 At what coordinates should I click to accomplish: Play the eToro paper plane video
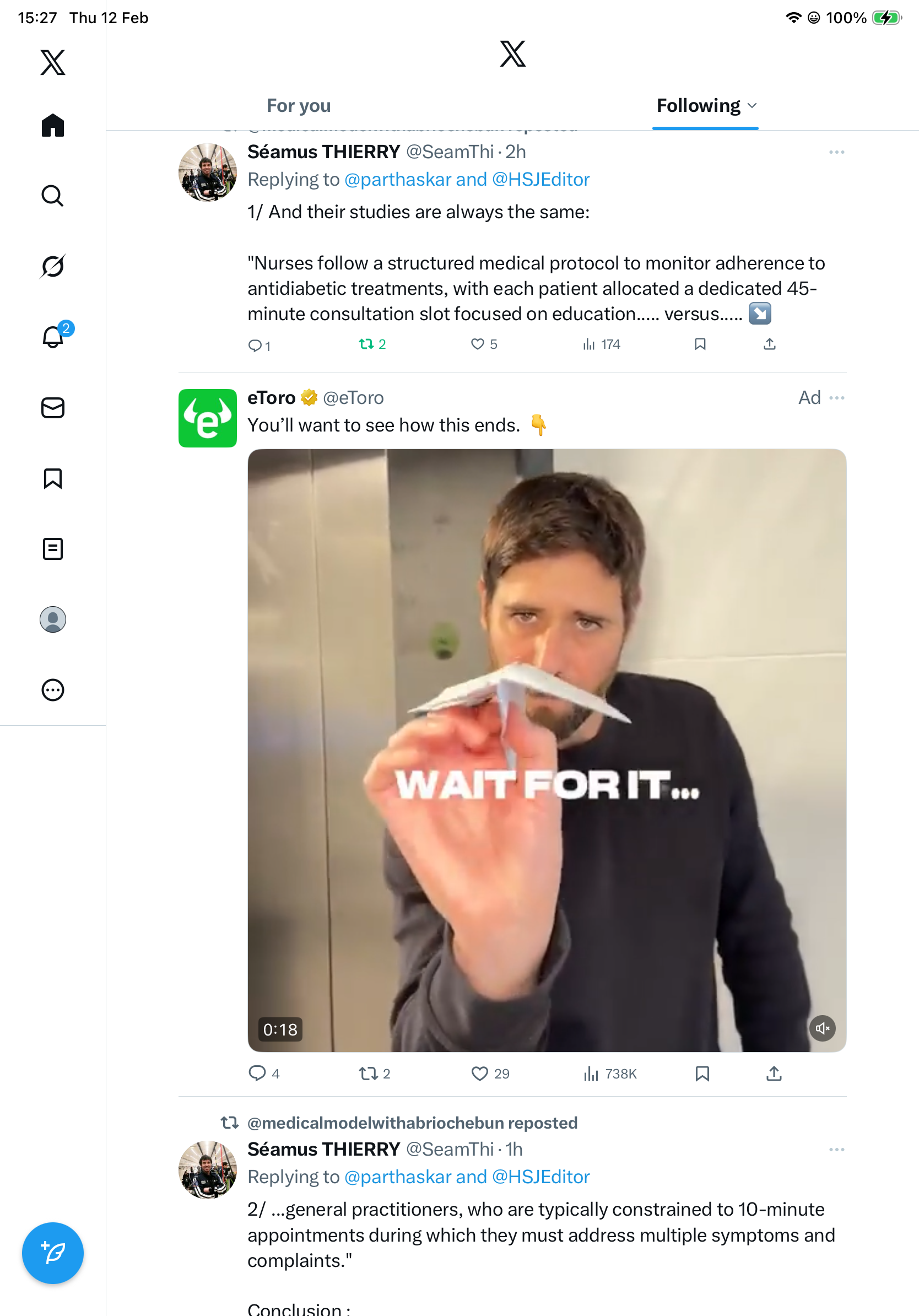547,749
